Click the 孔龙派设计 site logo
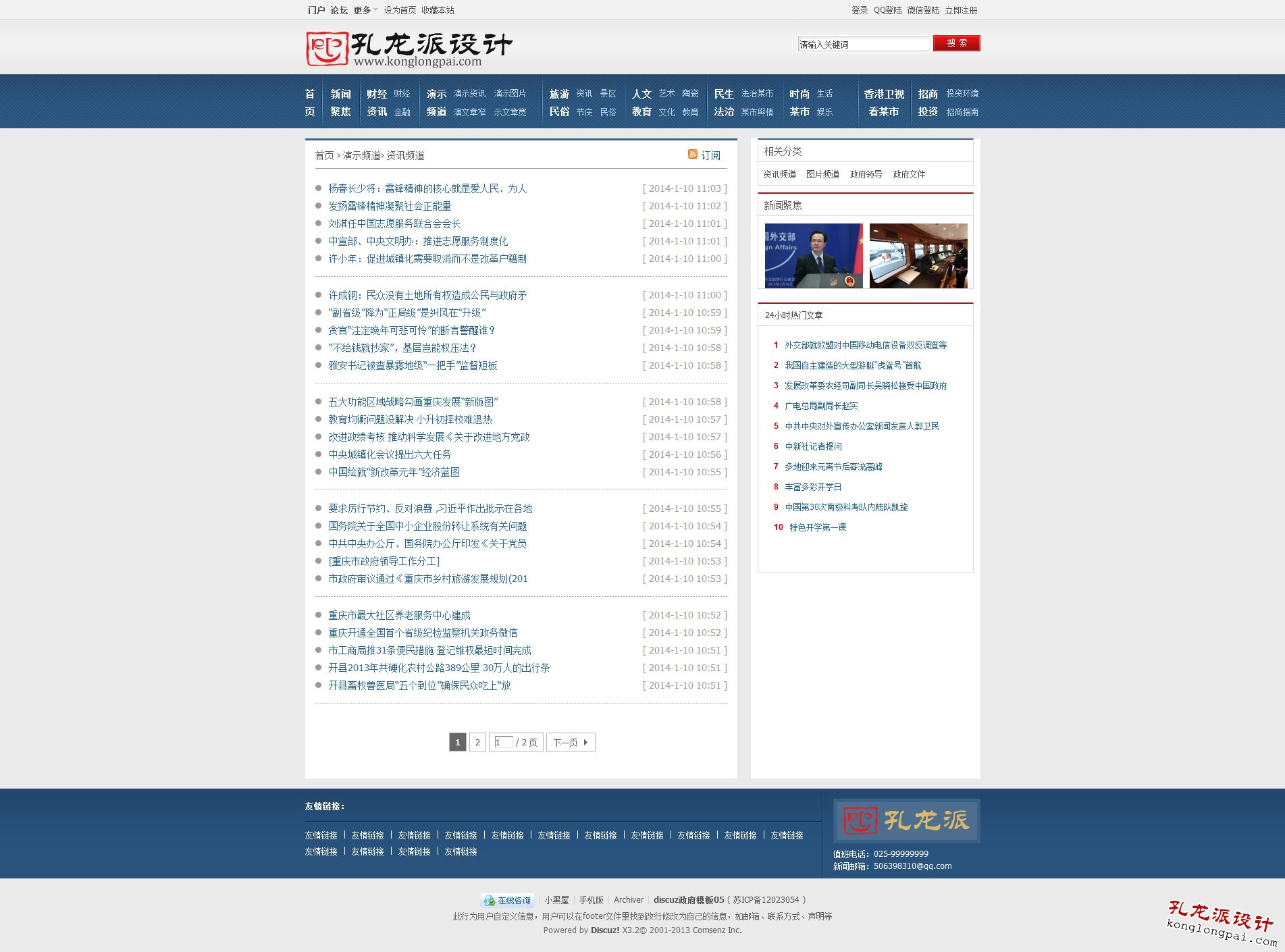Image resolution: width=1285 pixels, height=952 pixels. [x=409, y=49]
